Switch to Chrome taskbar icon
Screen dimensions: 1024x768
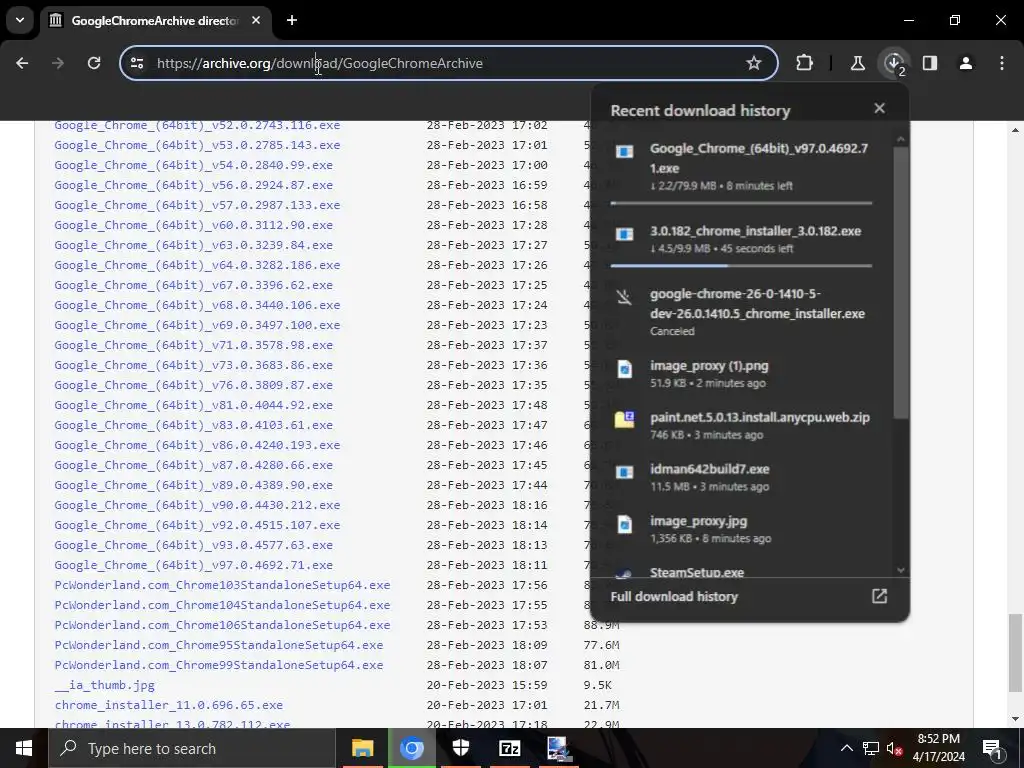point(411,748)
